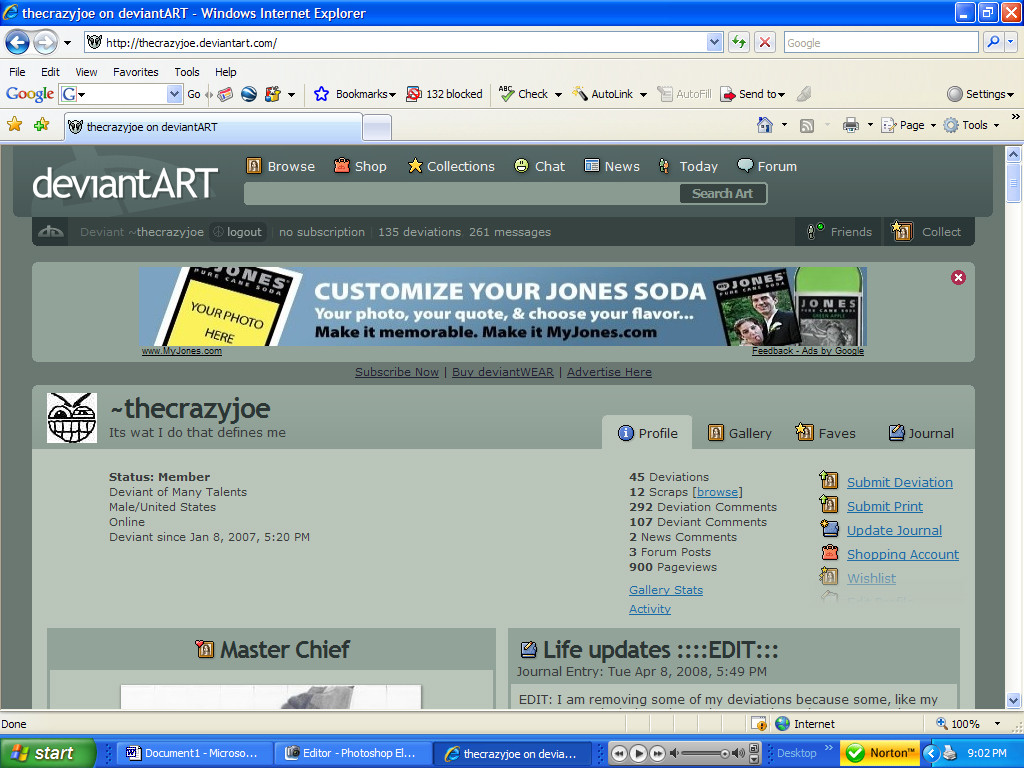Click the small dA emblem in user bar
Image resolution: width=1024 pixels, height=768 pixels.
[51, 232]
